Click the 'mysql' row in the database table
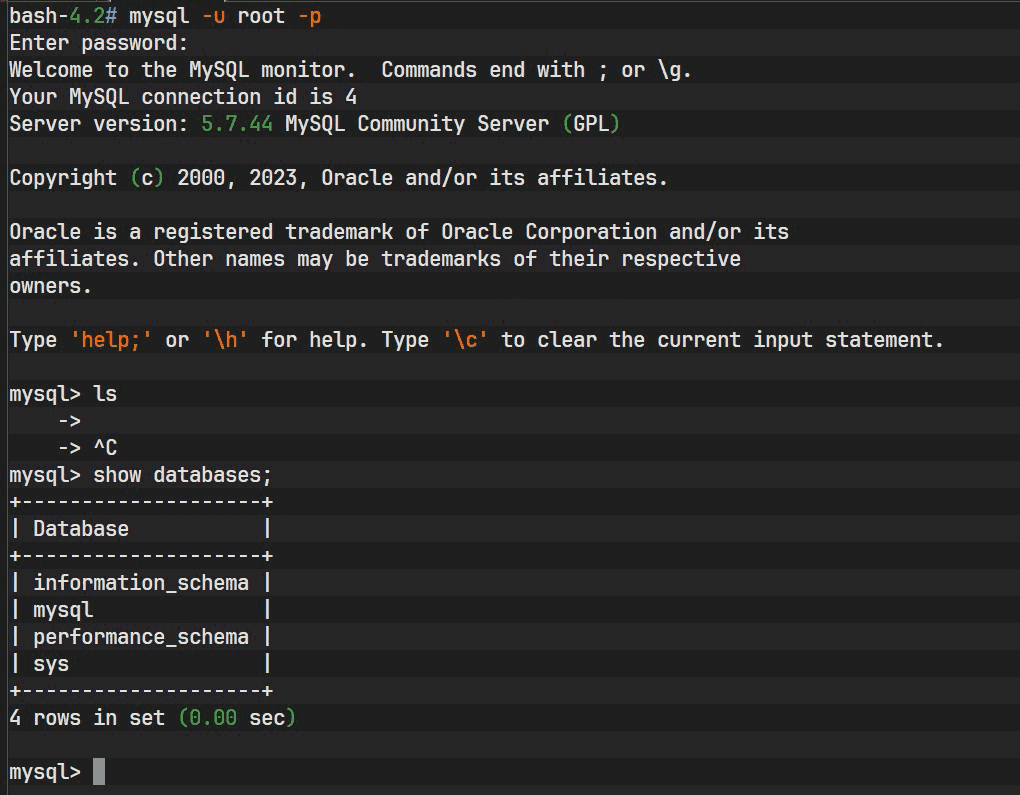 63,610
